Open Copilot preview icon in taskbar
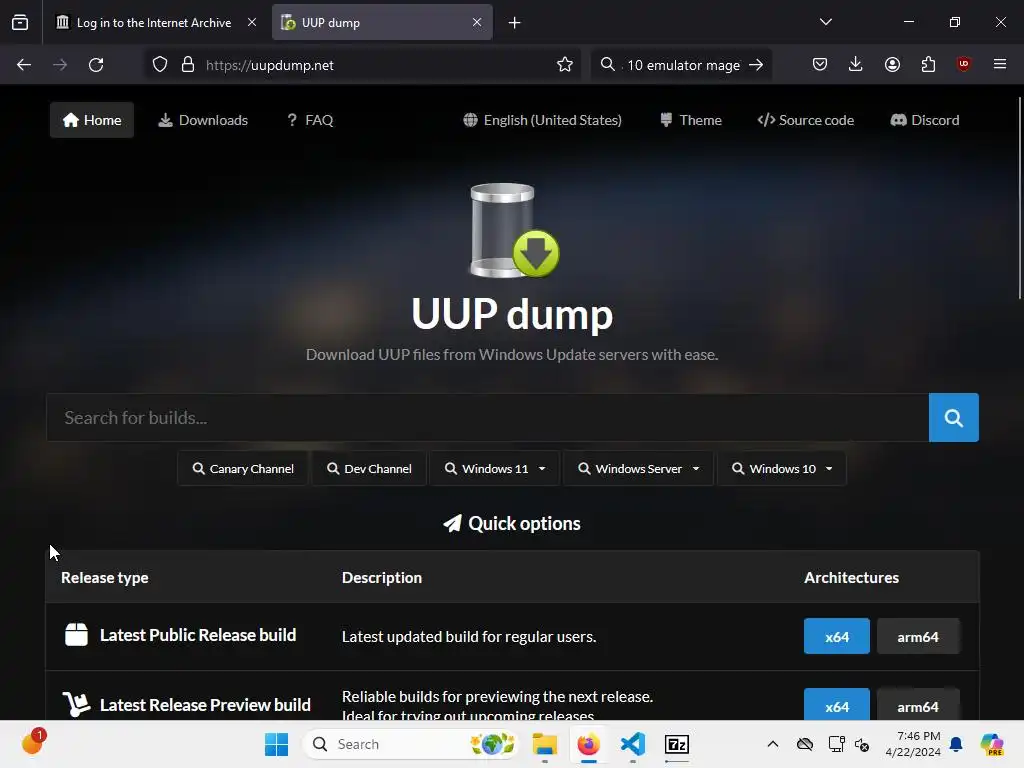1024x768 pixels. (x=992, y=744)
